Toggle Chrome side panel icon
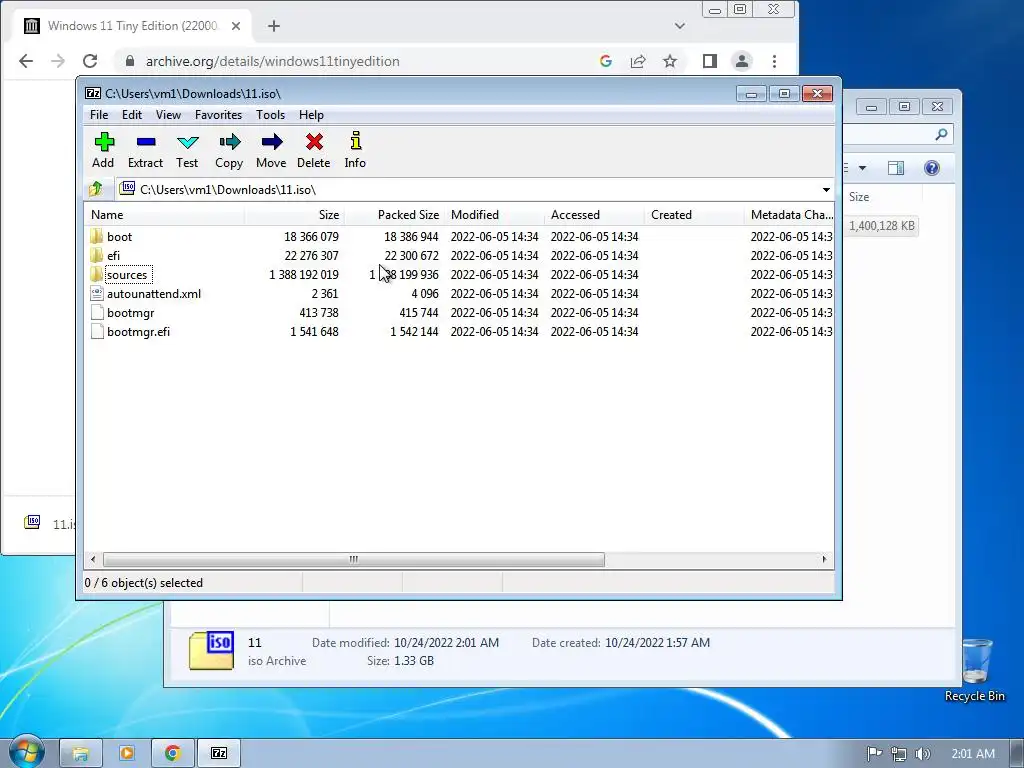Image resolution: width=1024 pixels, height=768 pixels. [x=710, y=61]
